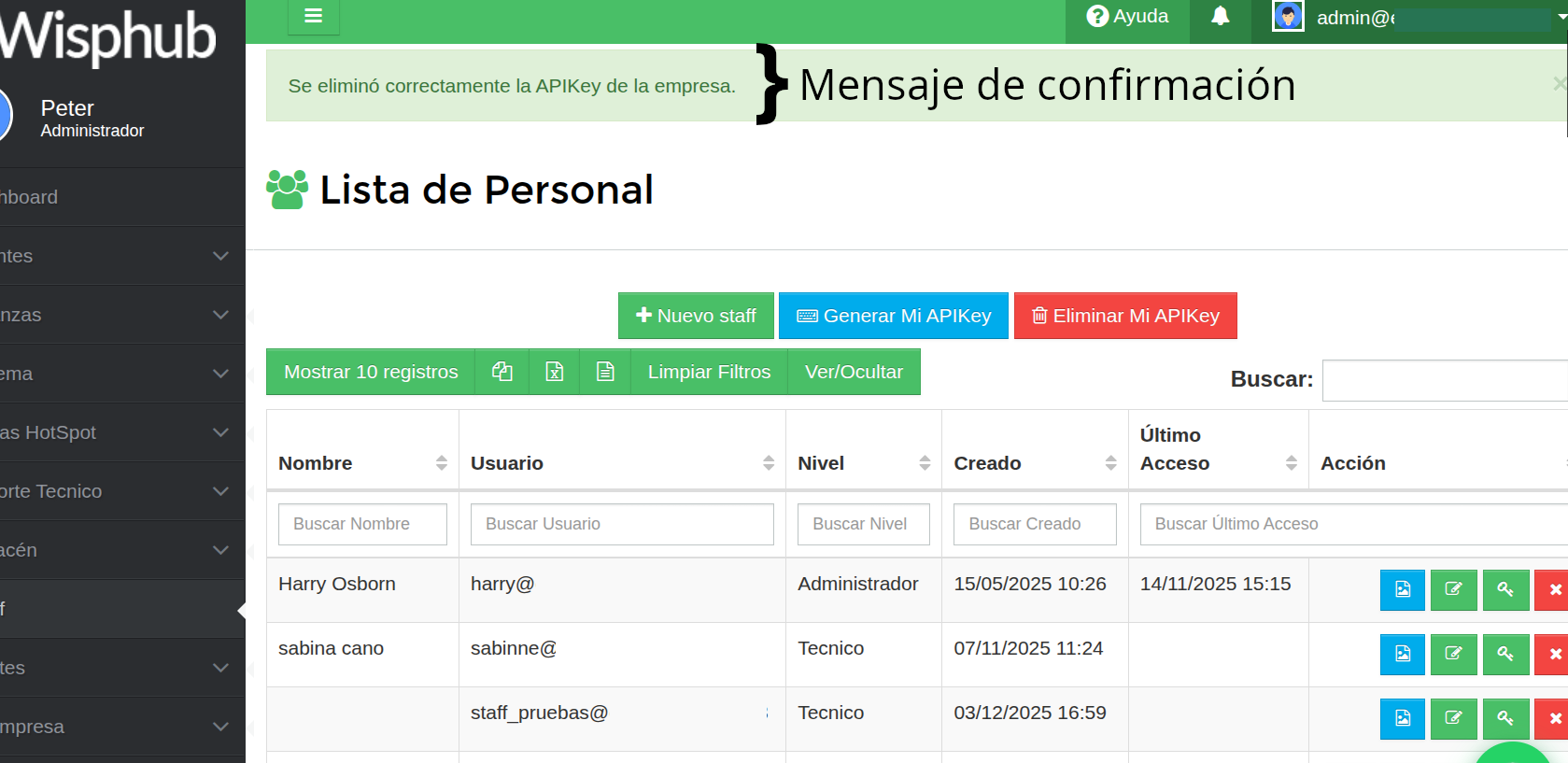This screenshot has width=1568, height=763.
Task: Sort table by Nivel column
Action: (864, 462)
